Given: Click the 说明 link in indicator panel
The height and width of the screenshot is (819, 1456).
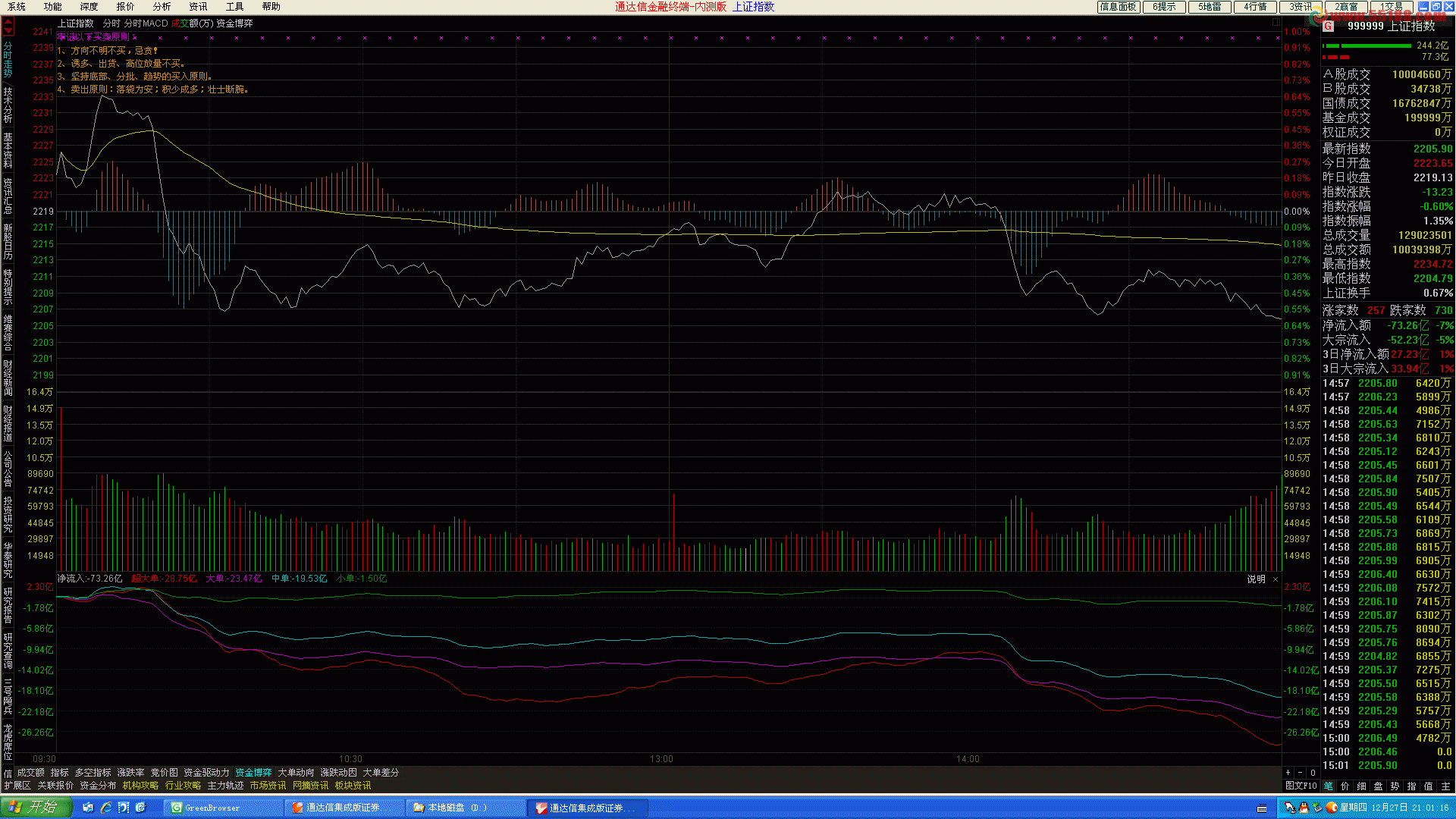Looking at the screenshot, I should [x=1256, y=579].
